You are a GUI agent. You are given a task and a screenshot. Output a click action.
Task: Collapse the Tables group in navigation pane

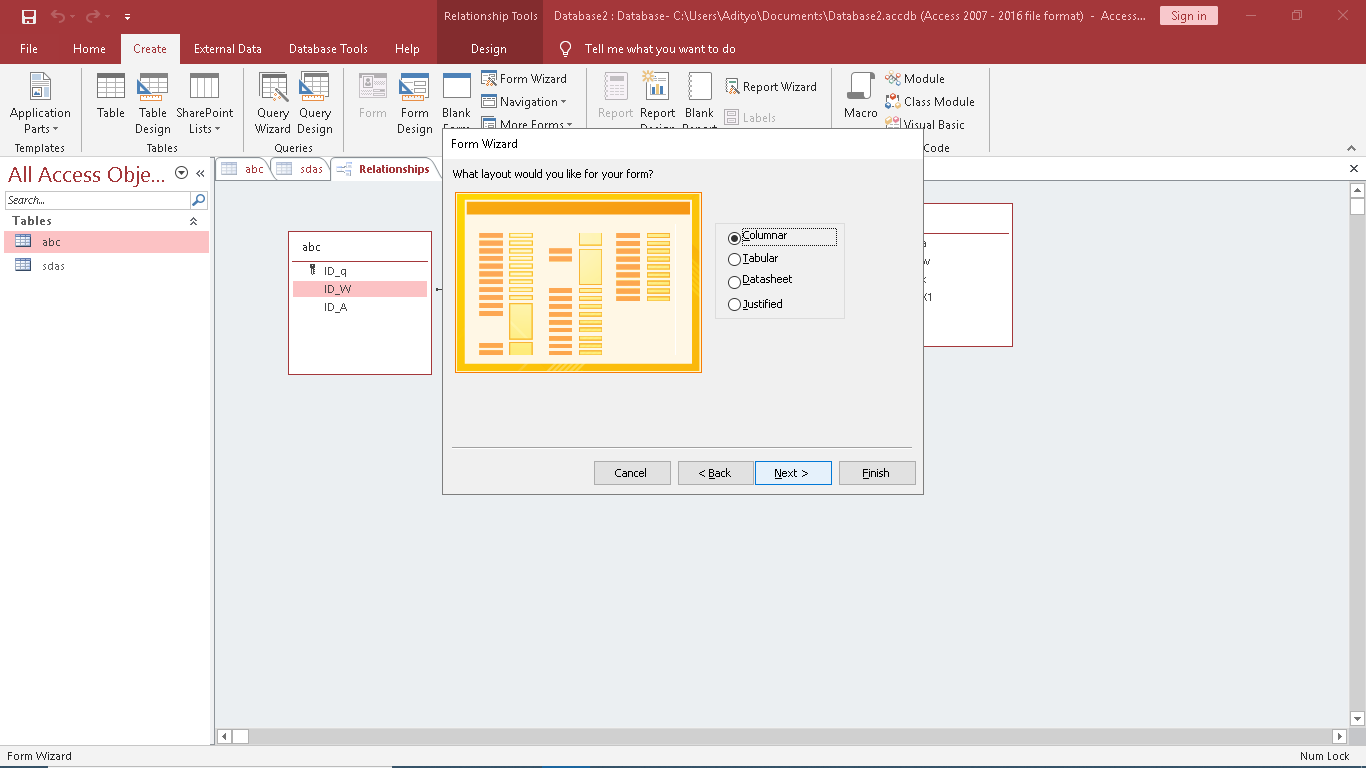coord(193,221)
